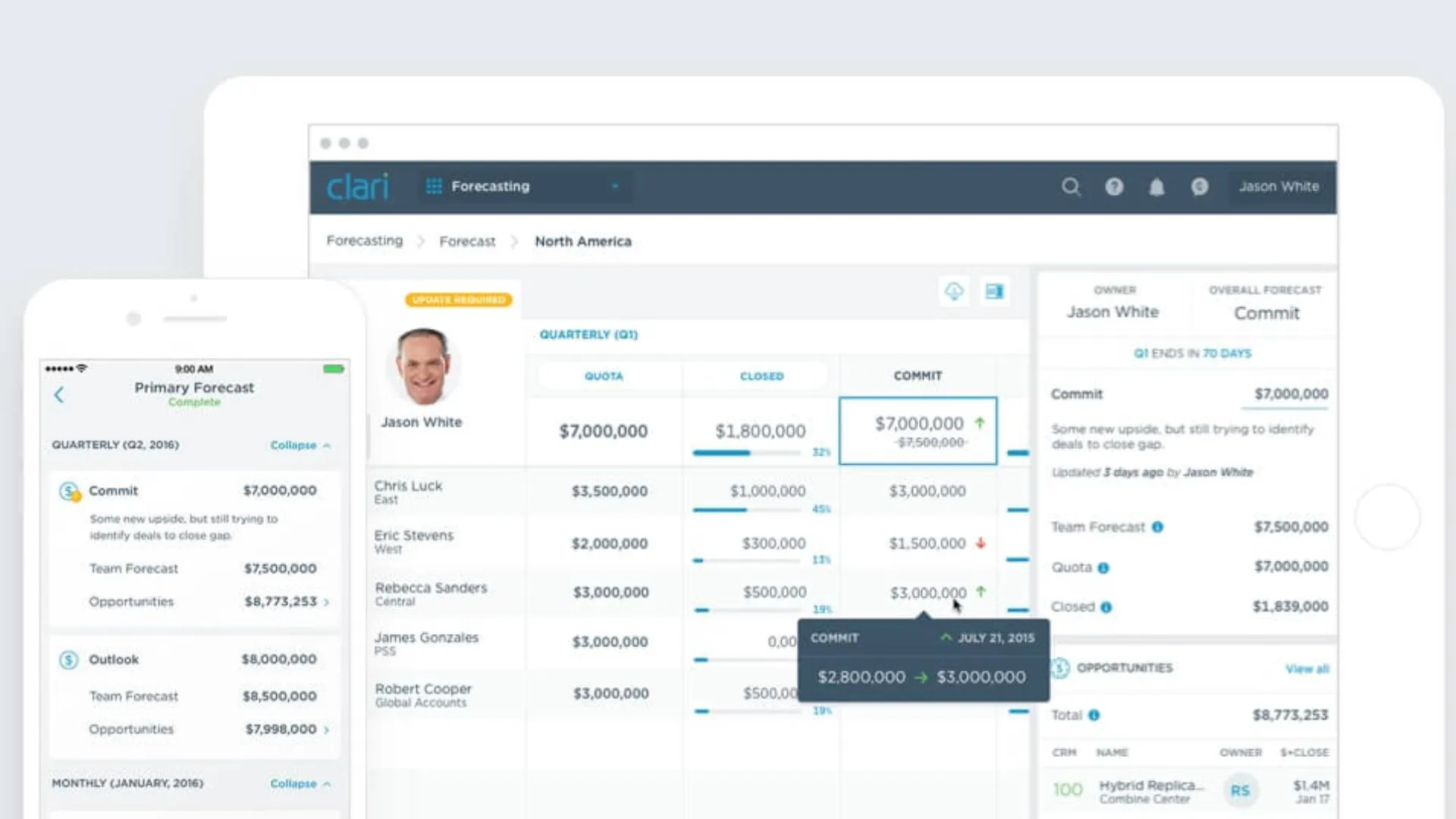The image size is (1456, 819).
Task: Select the Closed column tab
Action: [x=761, y=376]
